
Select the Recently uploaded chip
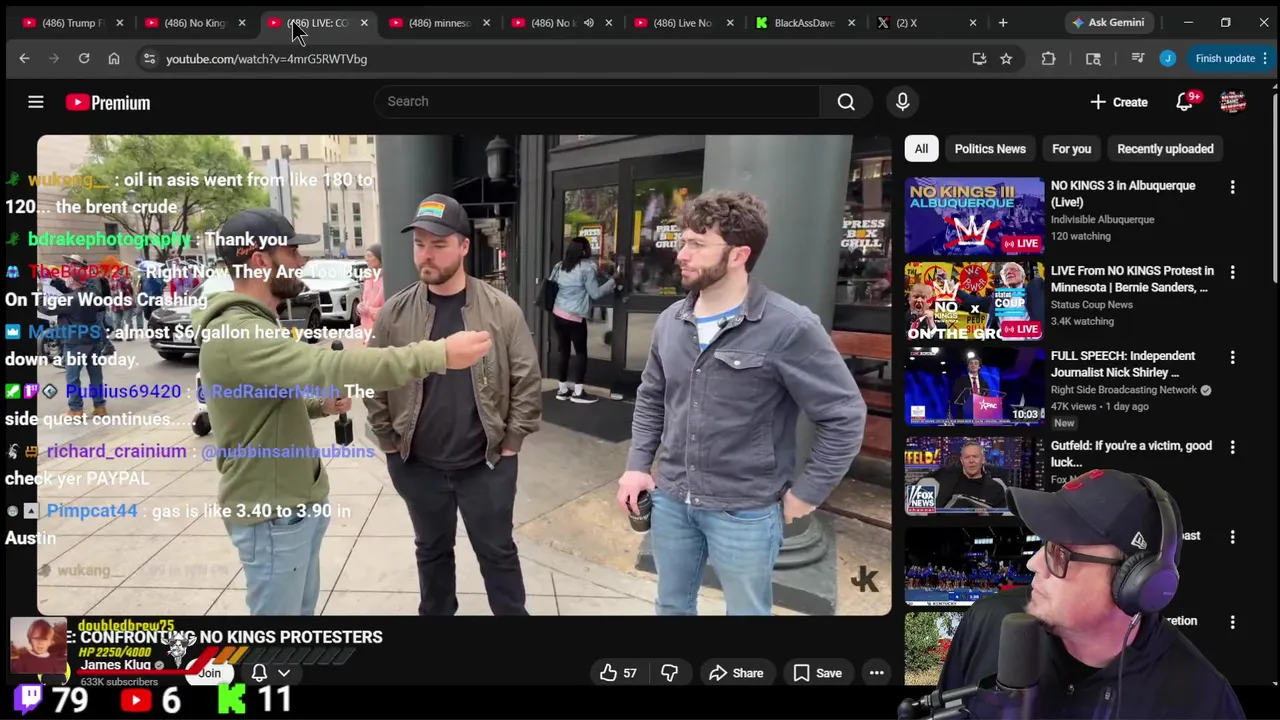point(1165,149)
